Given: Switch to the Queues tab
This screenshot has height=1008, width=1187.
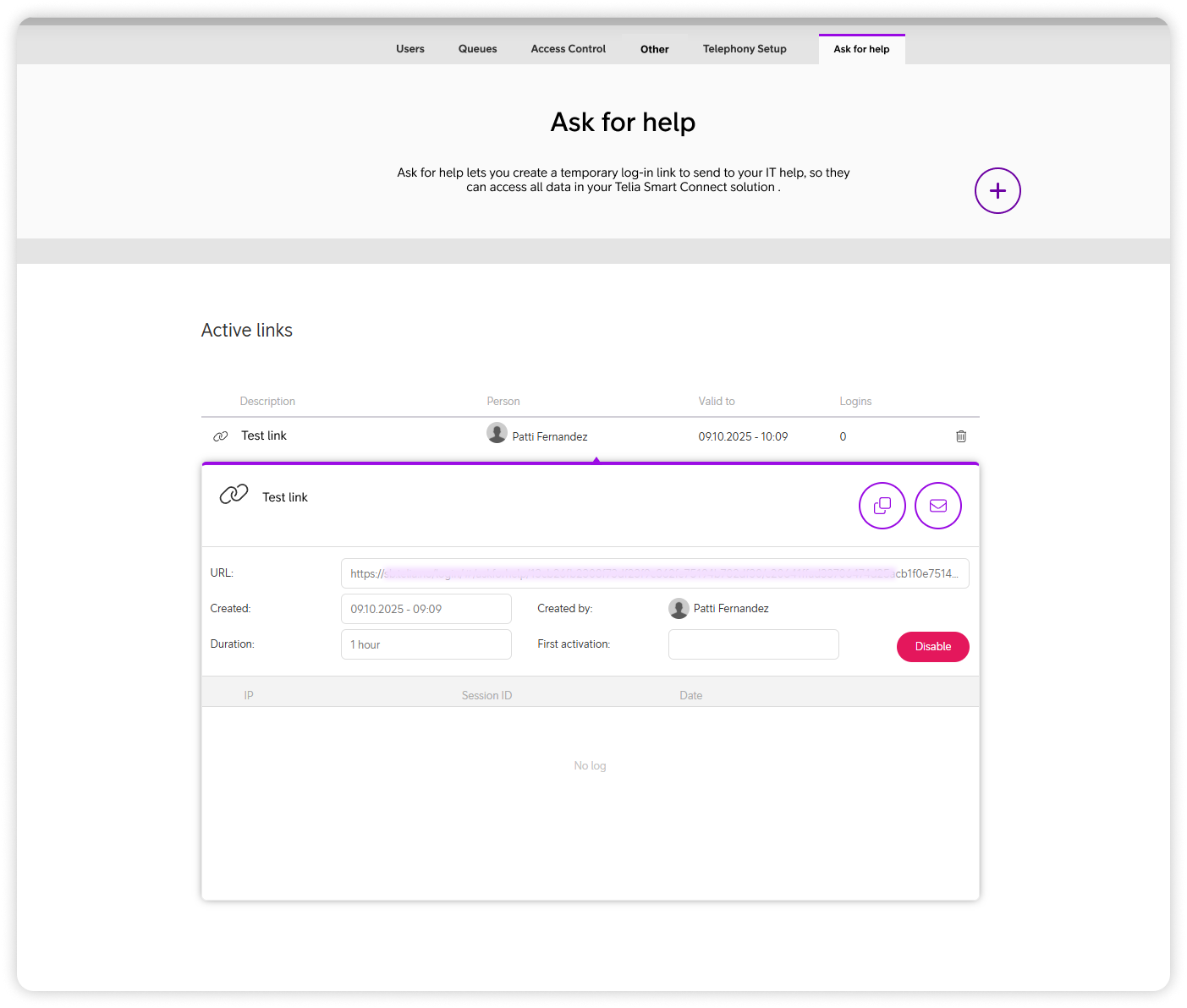Looking at the screenshot, I should click(x=477, y=49).
